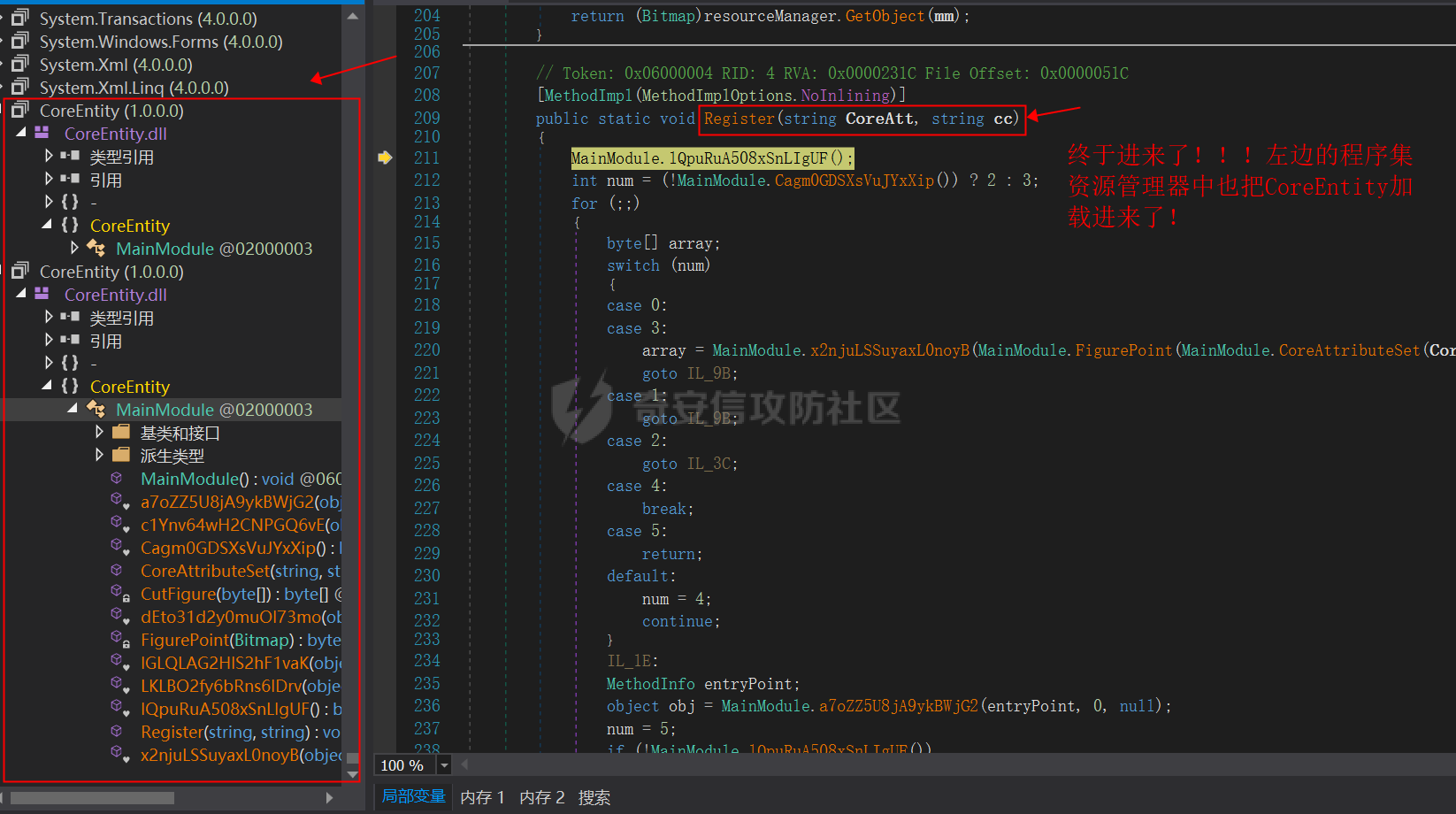Click the method icon beside dEto31d2y0muOl73mo
Image resolution: width=1456 pixels, height=814 pixels.
(x=119, y=616)
